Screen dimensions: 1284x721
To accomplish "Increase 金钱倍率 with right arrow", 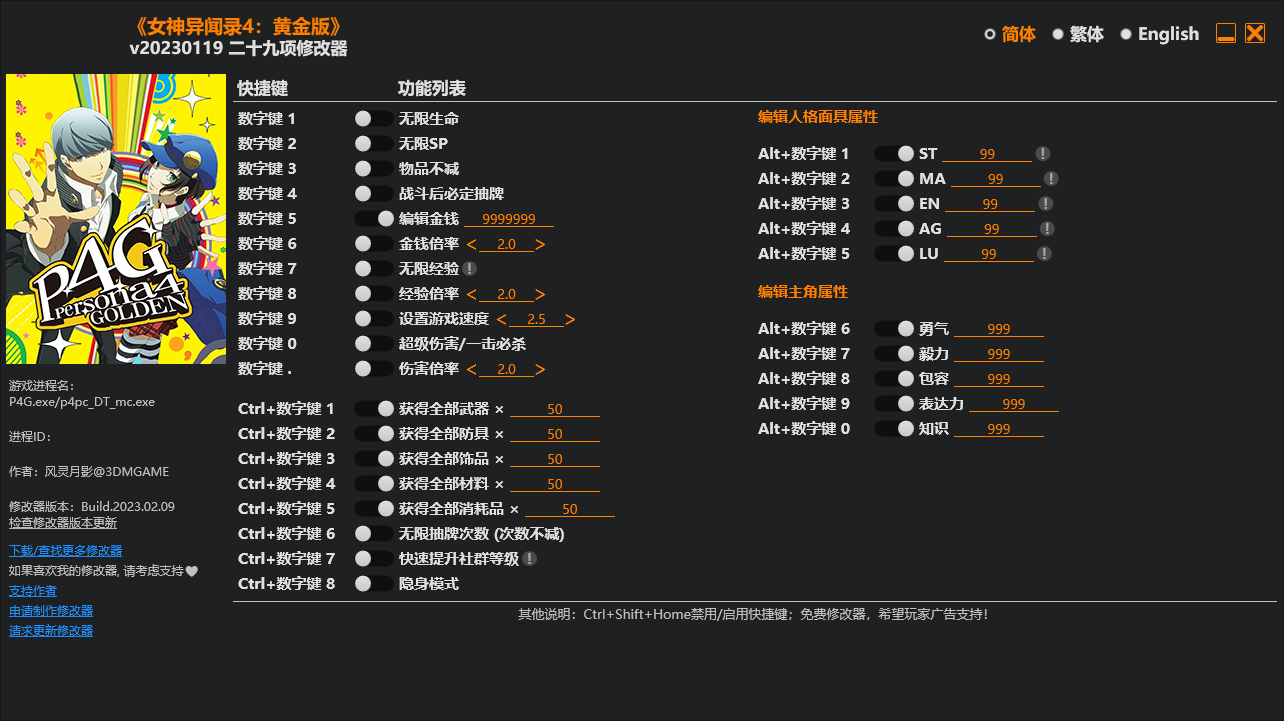I will pyautogui.click(x=540, y=244).
